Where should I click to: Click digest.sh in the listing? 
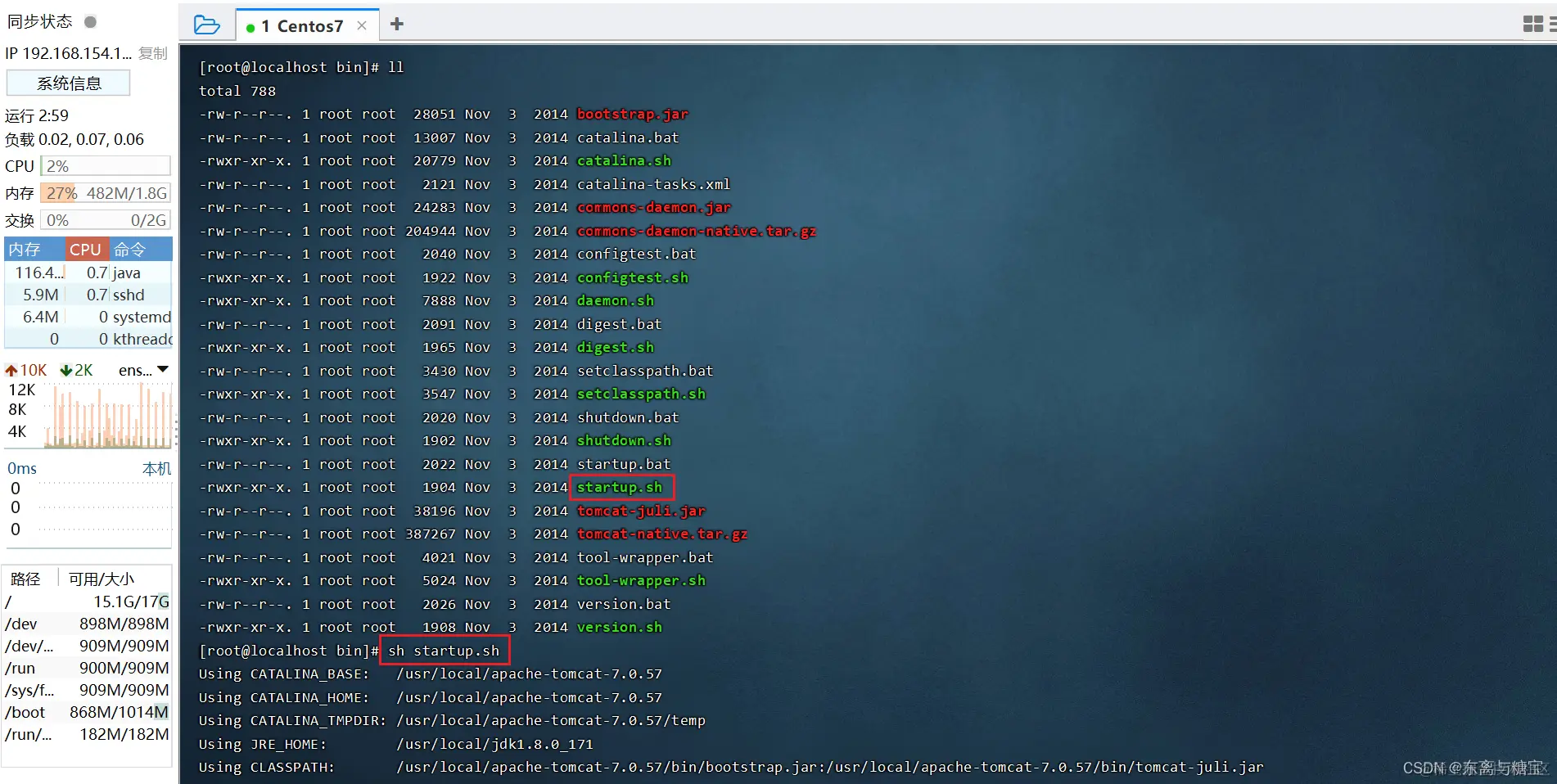pyautogui.click(x=616, y=347)
